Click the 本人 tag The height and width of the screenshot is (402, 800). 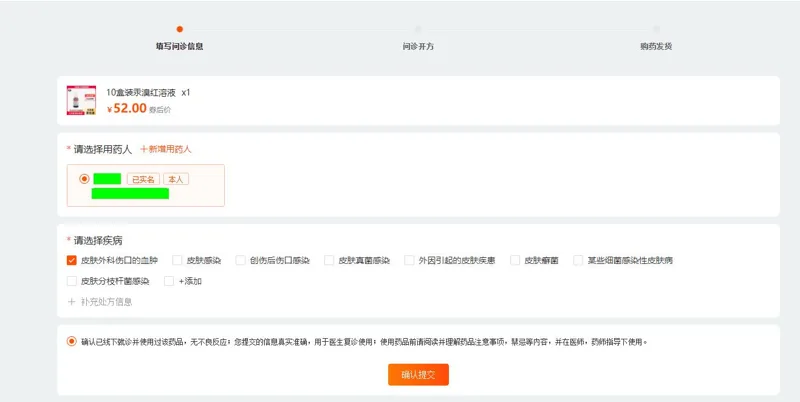point(176,179)
